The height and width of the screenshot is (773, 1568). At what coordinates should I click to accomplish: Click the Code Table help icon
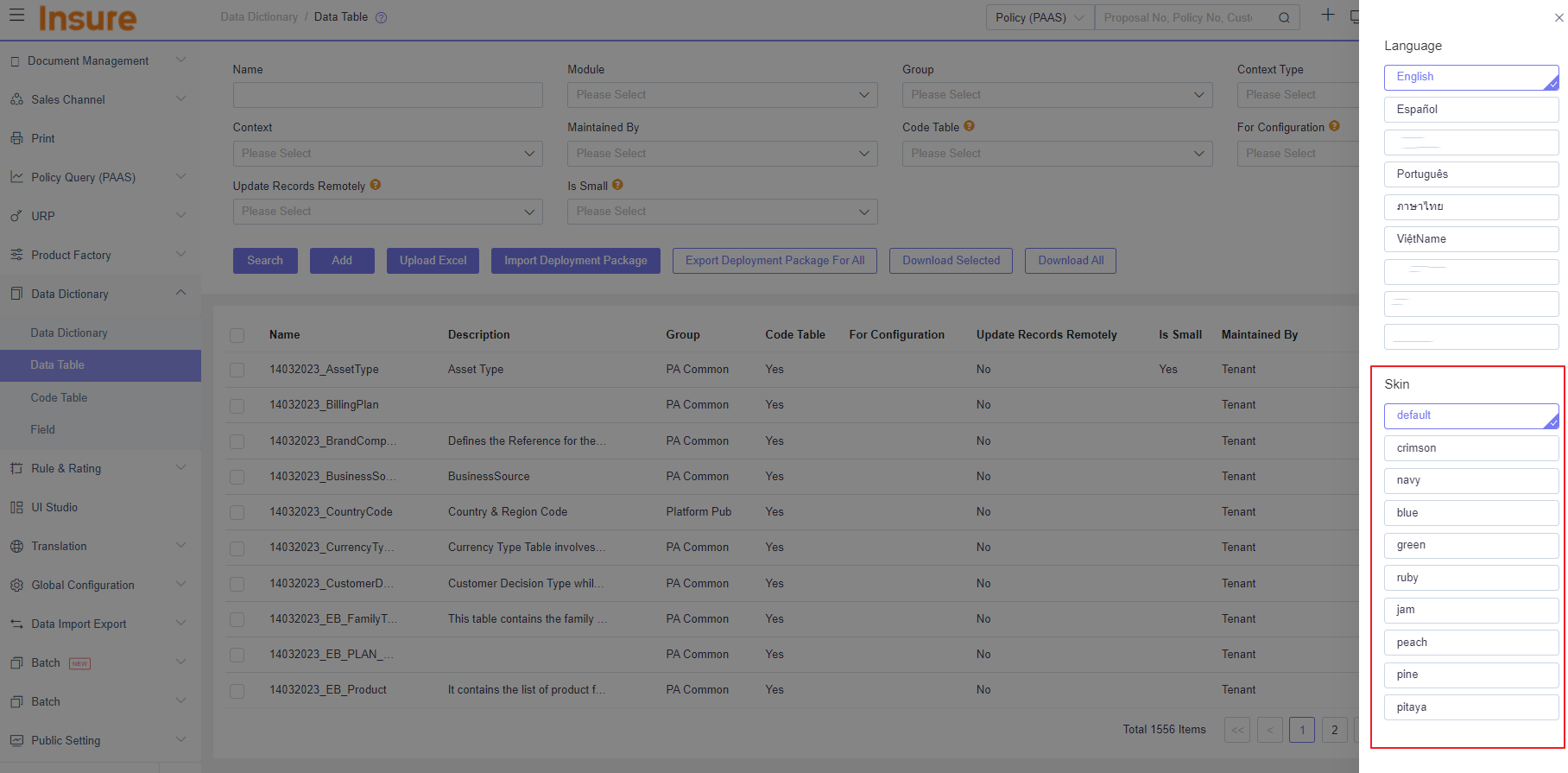pyautogui.click(x=969, y=126)
